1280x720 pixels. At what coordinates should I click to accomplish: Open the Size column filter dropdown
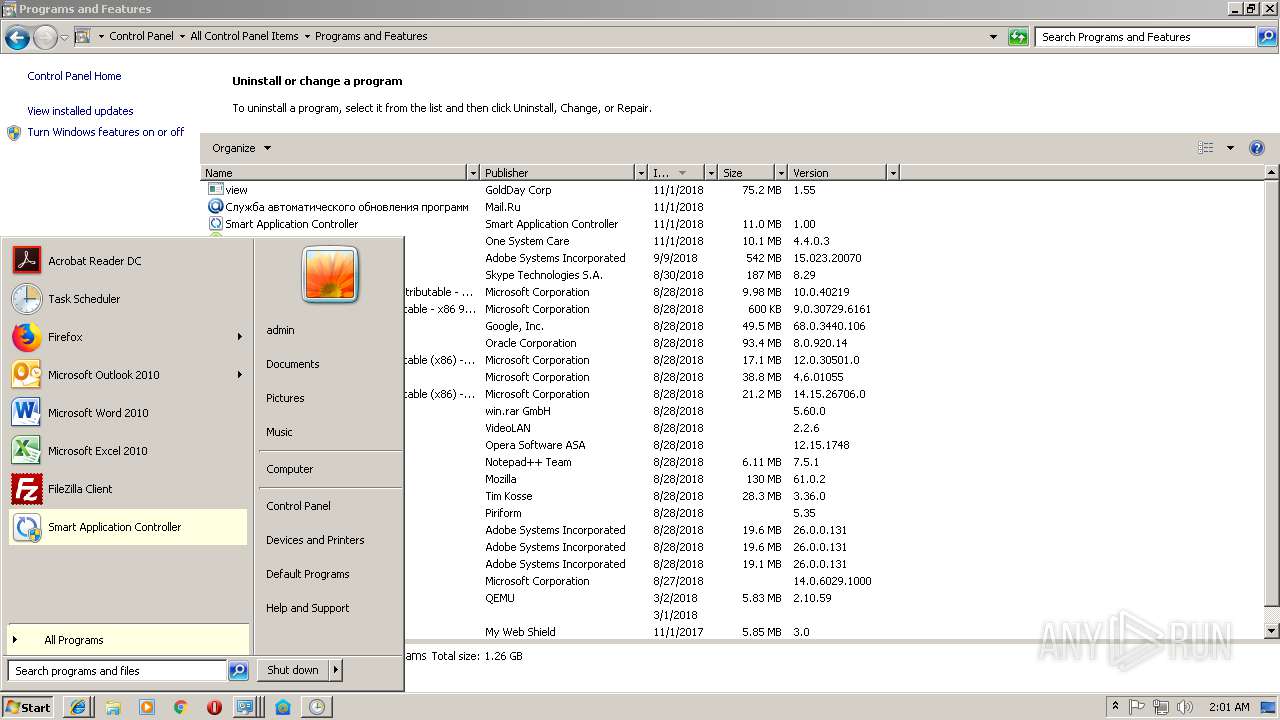click(x=779, y=173)
